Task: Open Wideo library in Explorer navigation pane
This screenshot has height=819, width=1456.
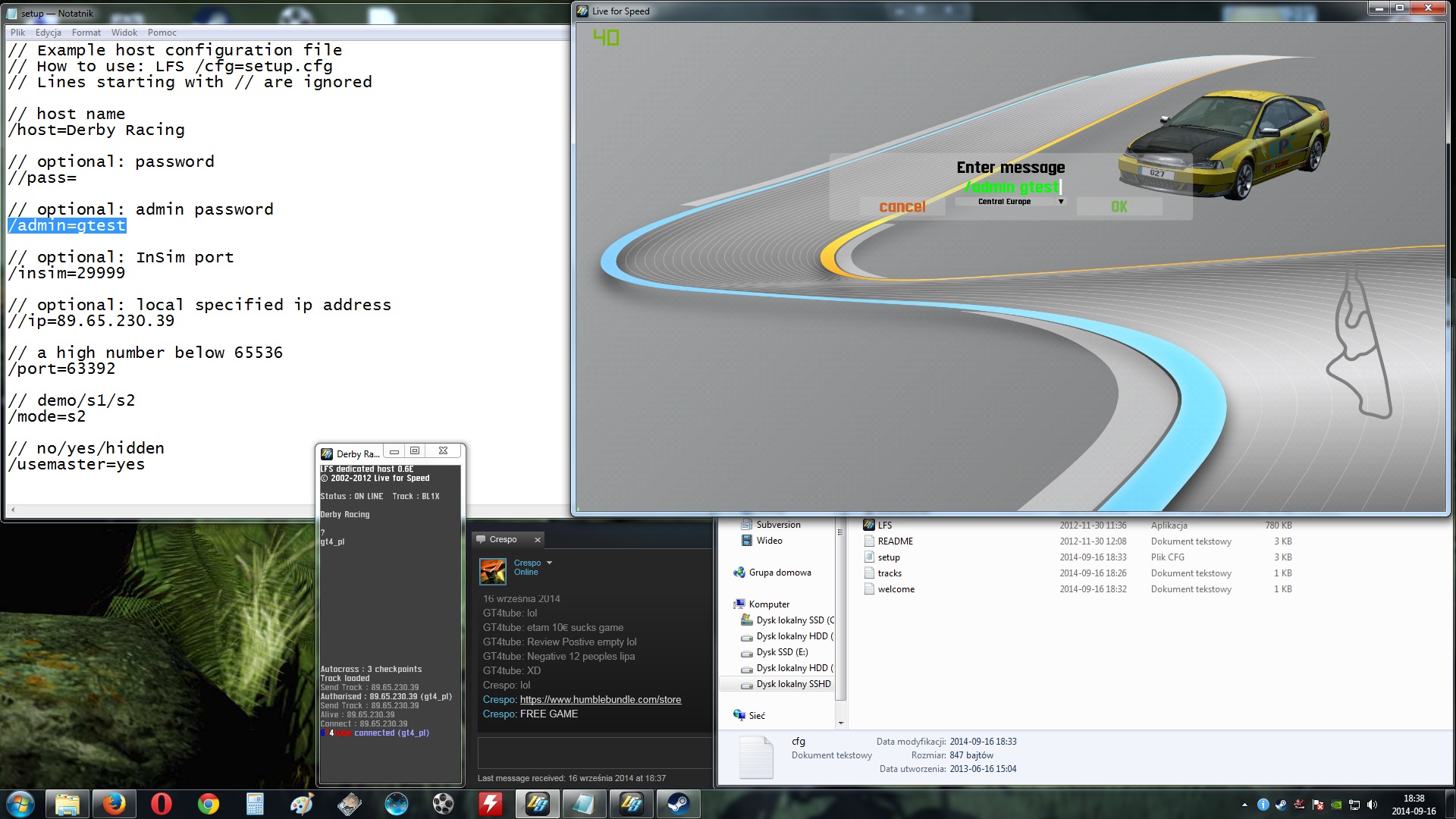Action: click(769, 541)
